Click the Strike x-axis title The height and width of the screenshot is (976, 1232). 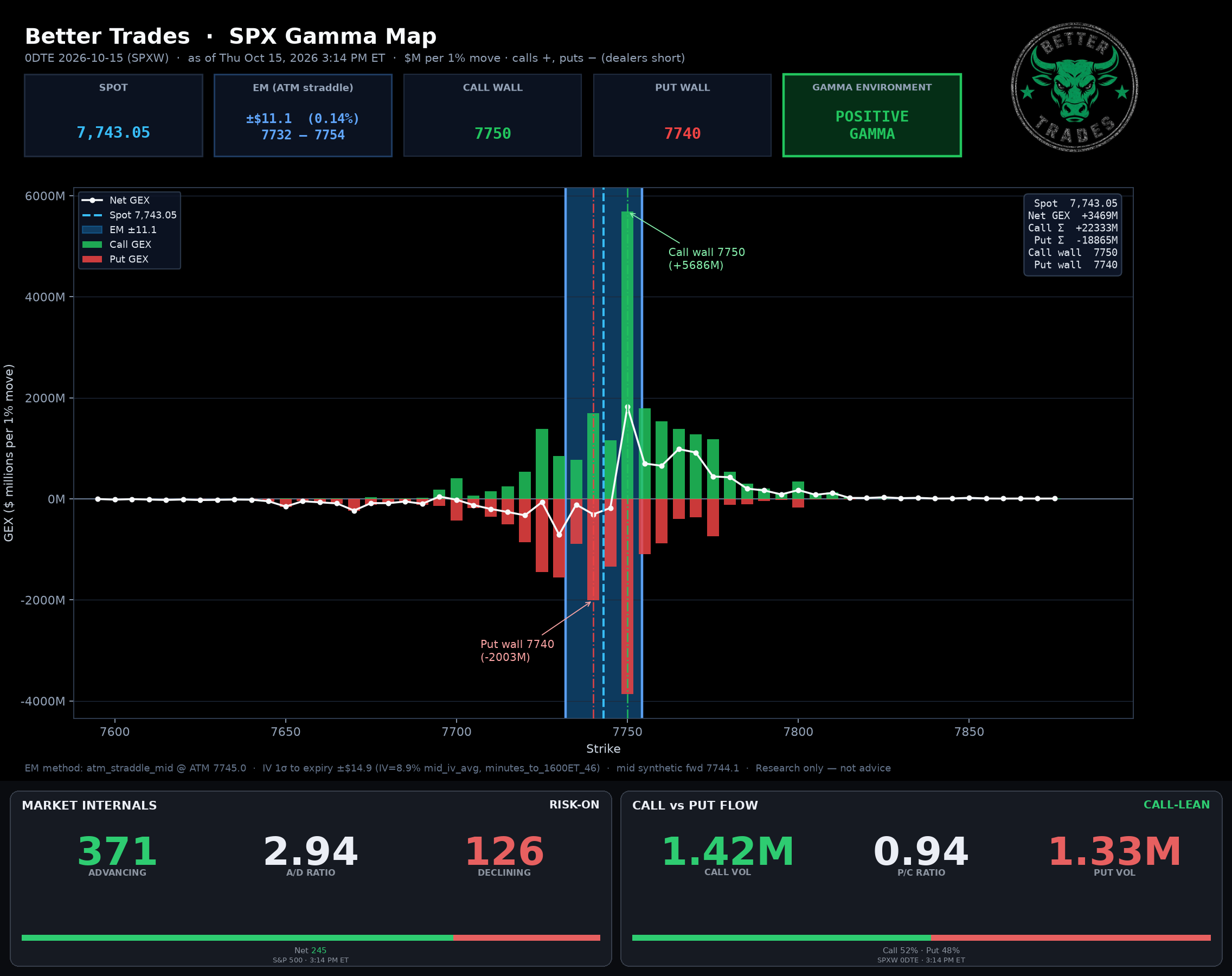[604, 749]
